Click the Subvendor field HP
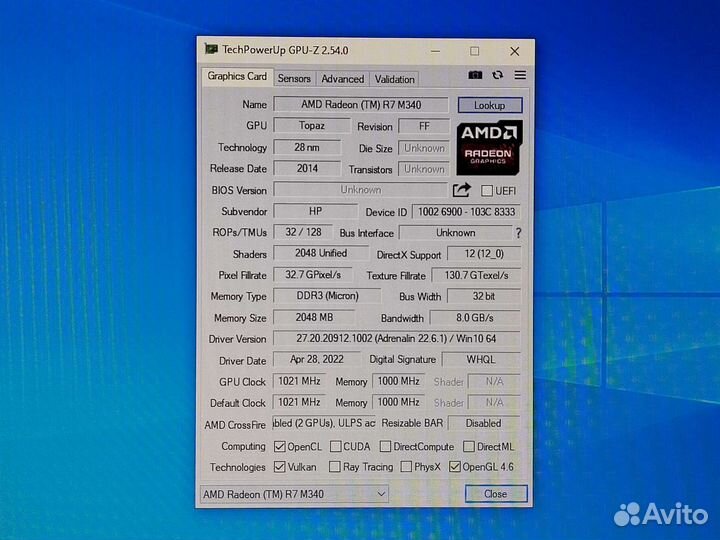This screenshot has height=540, width=720. [x=315, y=211]
